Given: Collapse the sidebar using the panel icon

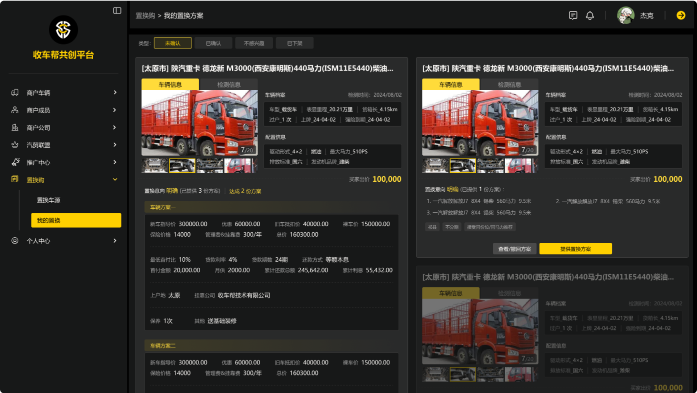Looking at the screenshot, I should click(117, 10).
